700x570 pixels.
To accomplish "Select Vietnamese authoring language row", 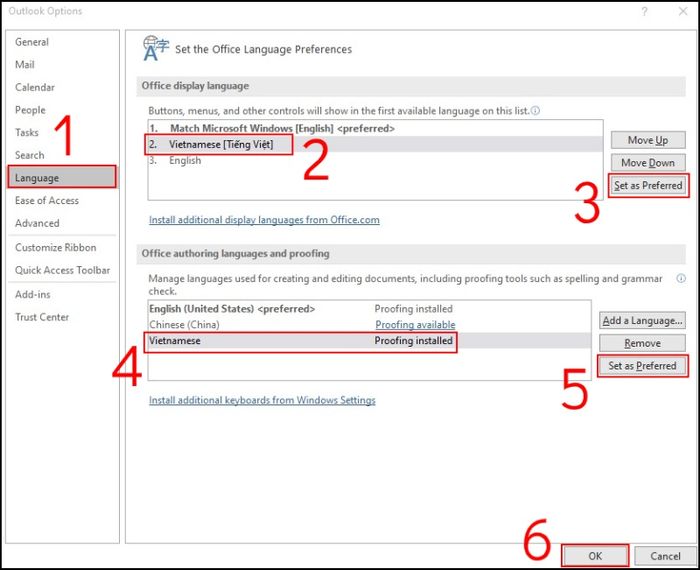I will [369, 341].
